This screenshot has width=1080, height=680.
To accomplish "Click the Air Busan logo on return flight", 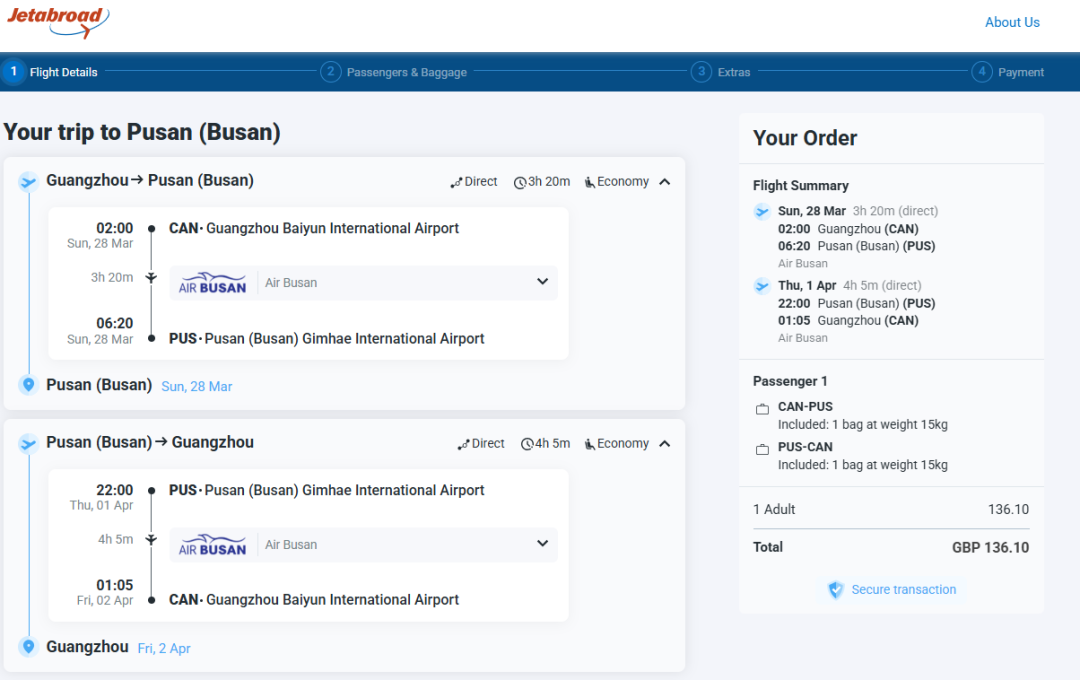I will coord(212,545).
